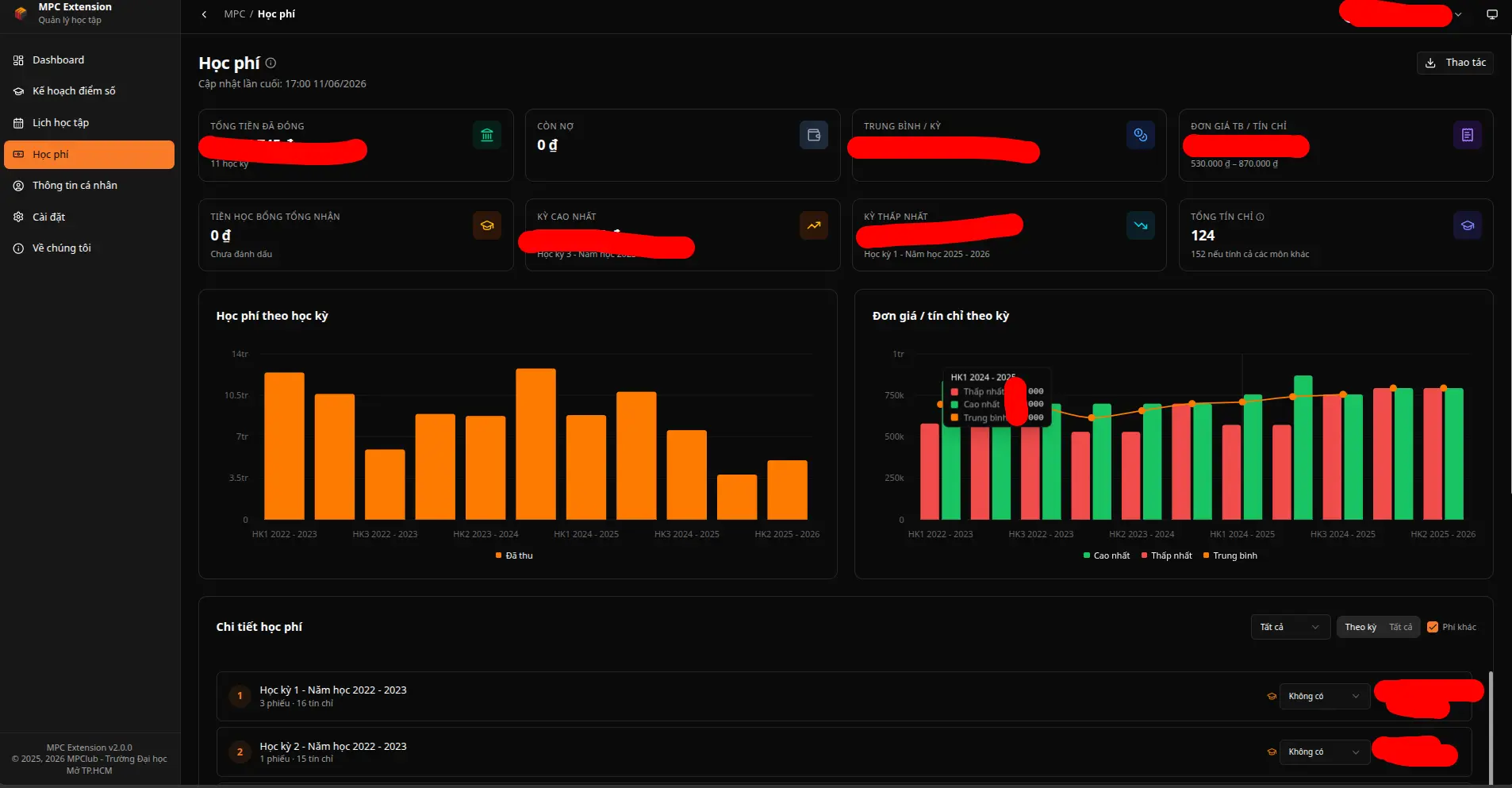Click the Thấp nhất legend color swatch
The height and width of the screenshot is (788, 1512).
(x=1144, y=555)
